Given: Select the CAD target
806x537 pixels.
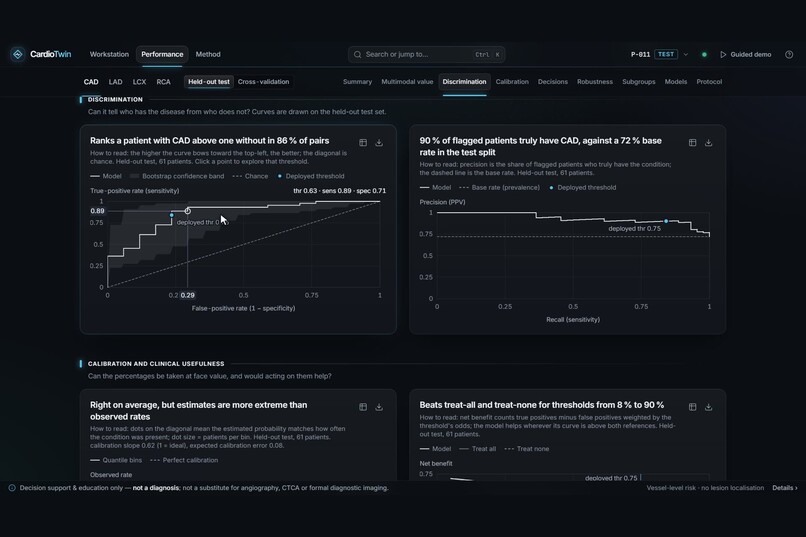Looking at the screenshot, I should 91,82.
